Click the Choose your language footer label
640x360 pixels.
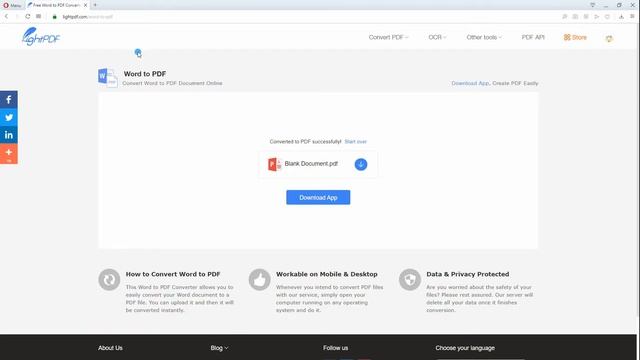coord(465,348)
